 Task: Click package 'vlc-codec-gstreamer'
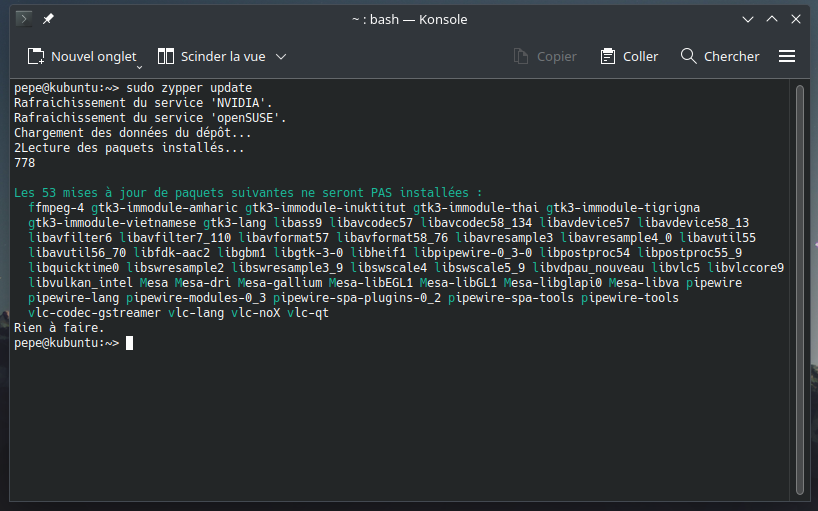click(x=94, y=313)
